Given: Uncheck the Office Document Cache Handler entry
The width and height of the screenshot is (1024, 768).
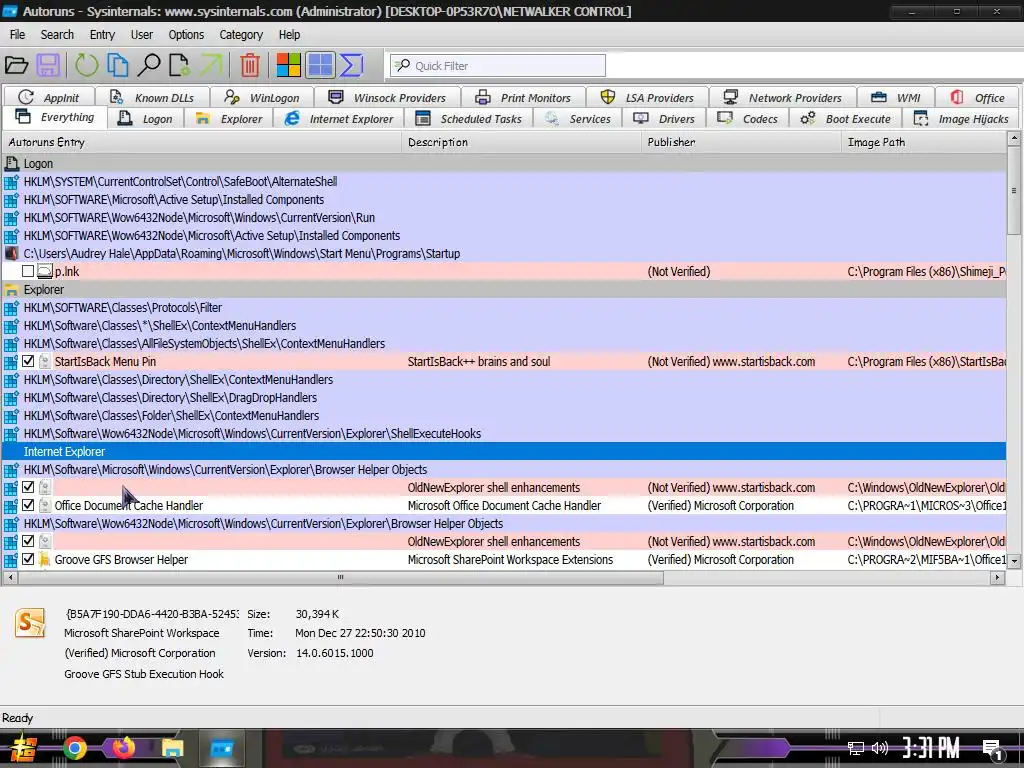Looking at the screenshot, I should 28,505.
